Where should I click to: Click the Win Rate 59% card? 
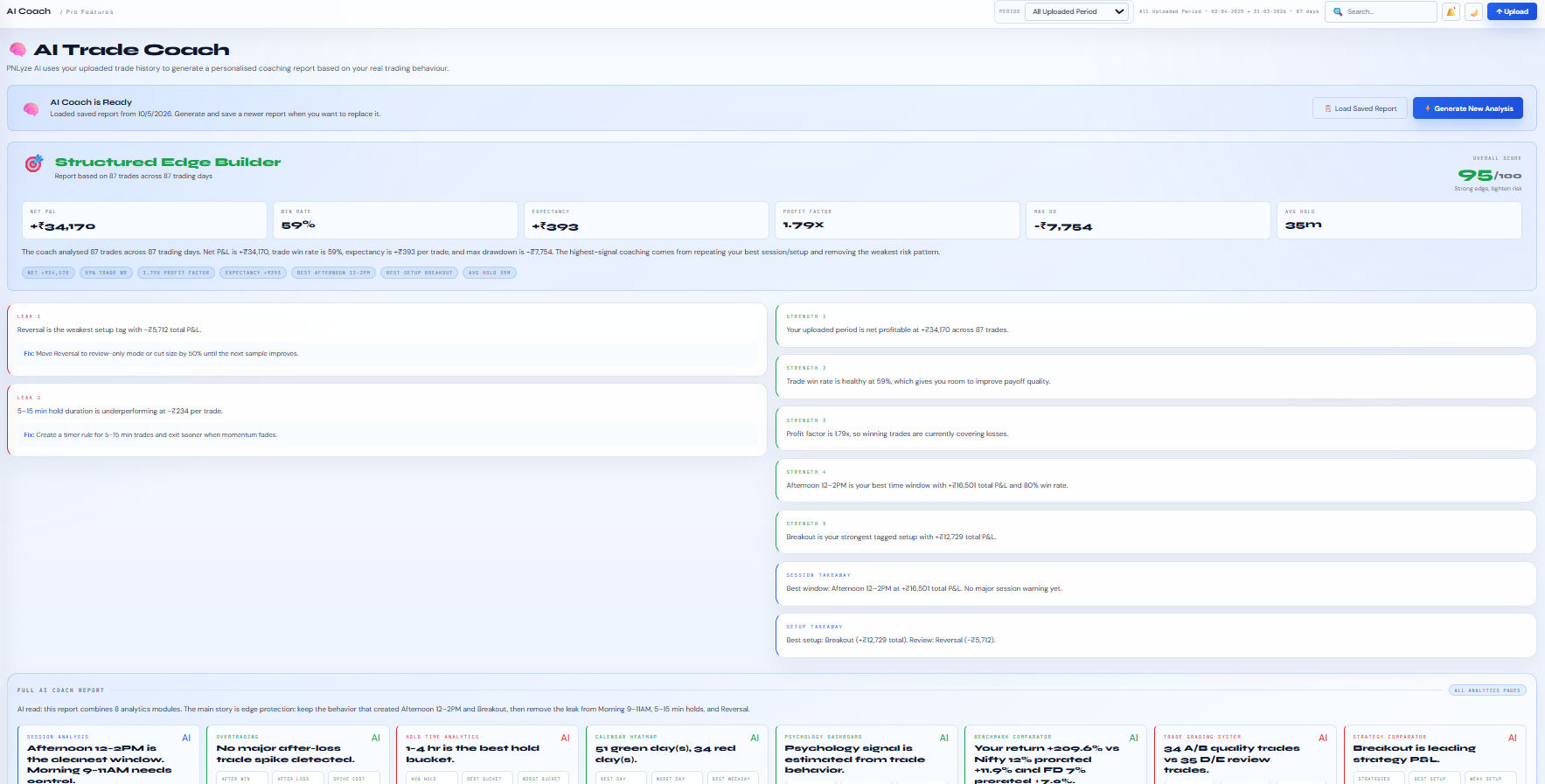395,220
